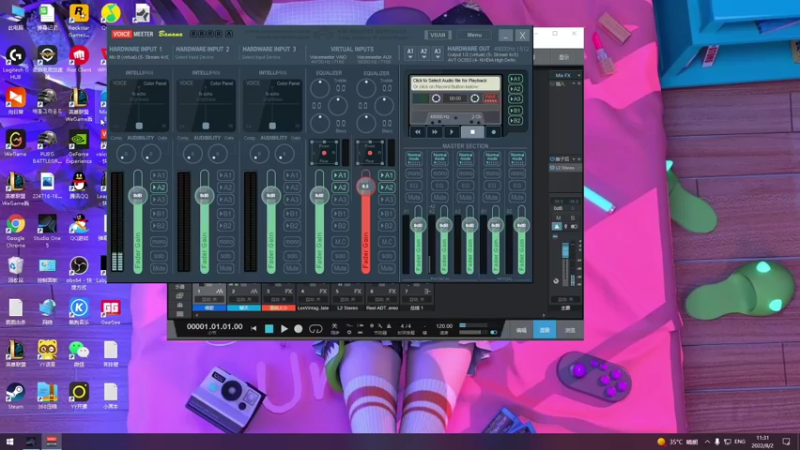The image size is (800, 450).
Task: Toggle B2 routing on Hardware Input 3
Action: point(292,226)
